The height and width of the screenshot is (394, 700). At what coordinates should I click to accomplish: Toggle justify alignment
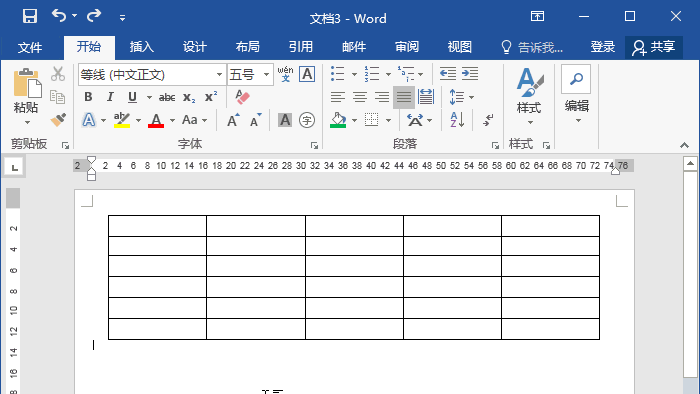[x=404, y=97]
